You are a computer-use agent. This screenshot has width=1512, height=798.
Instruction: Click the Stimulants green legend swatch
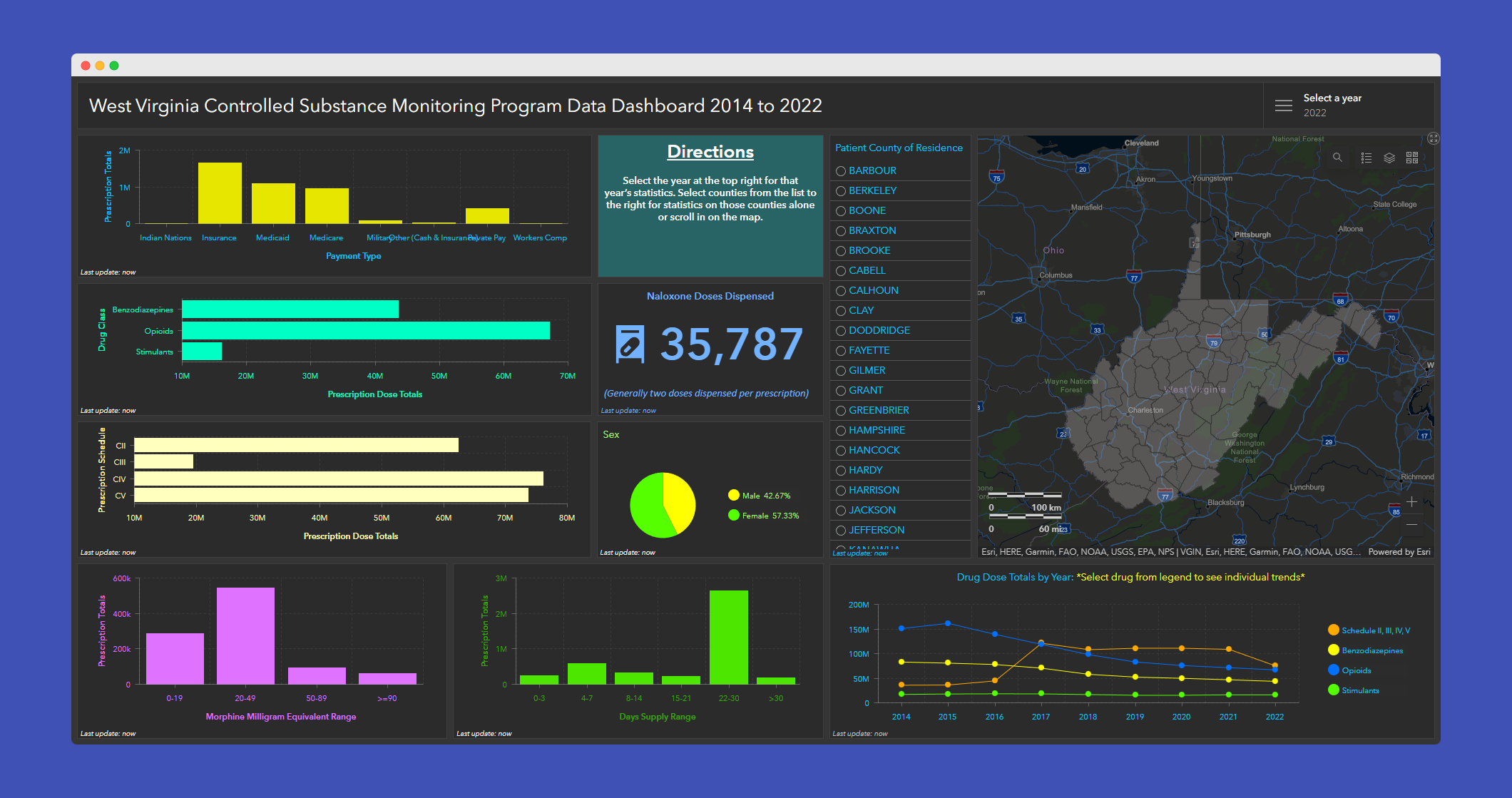[1333, 690]
